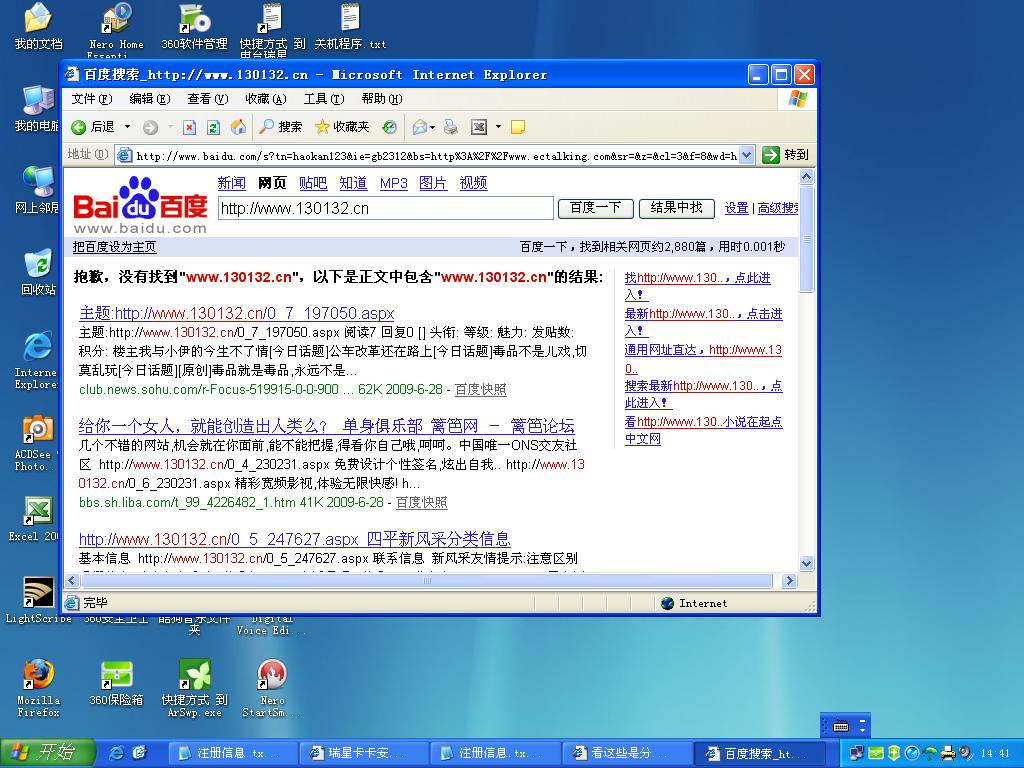Click the sidebar ad 小说在起点中文网

point(704,430)
